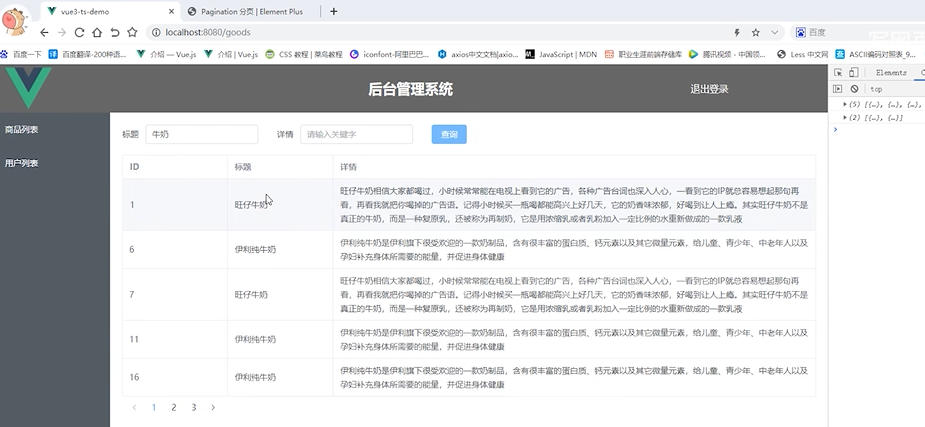
Task: Open the 职业生涯前端存储库 bookmark
Action: 644,54
